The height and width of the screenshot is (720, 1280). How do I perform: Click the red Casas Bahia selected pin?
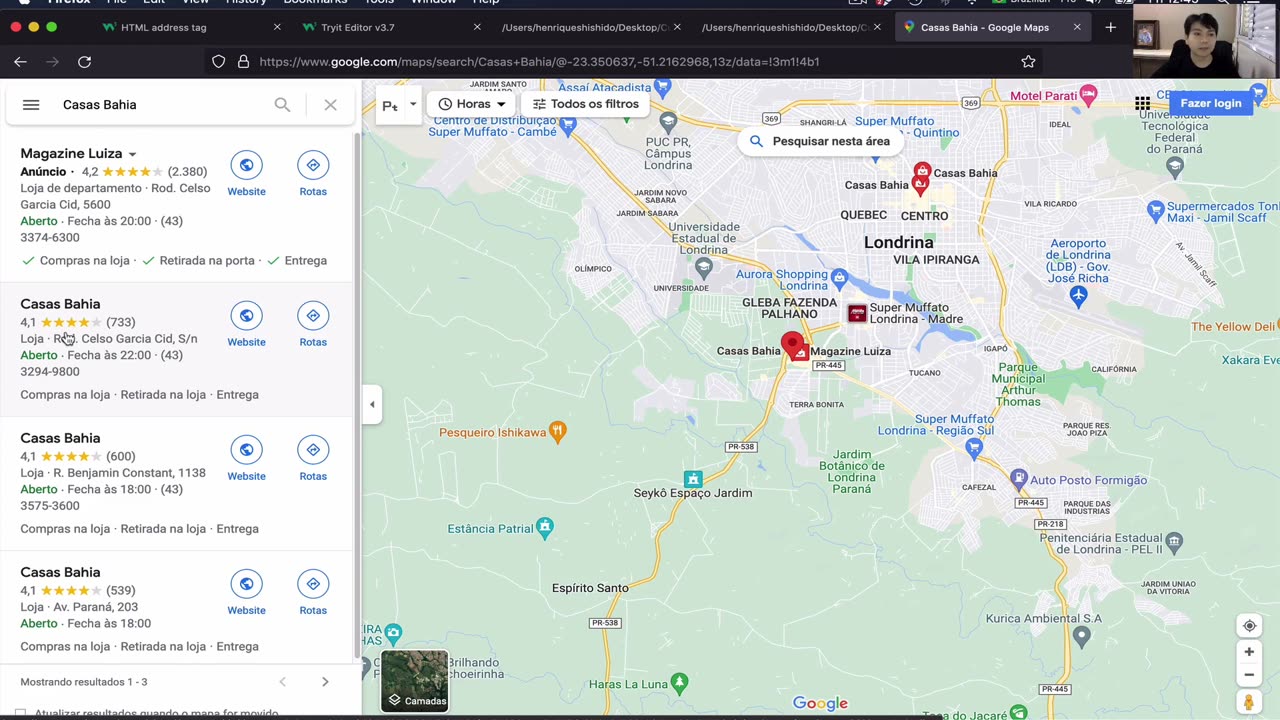pos(792,347)
